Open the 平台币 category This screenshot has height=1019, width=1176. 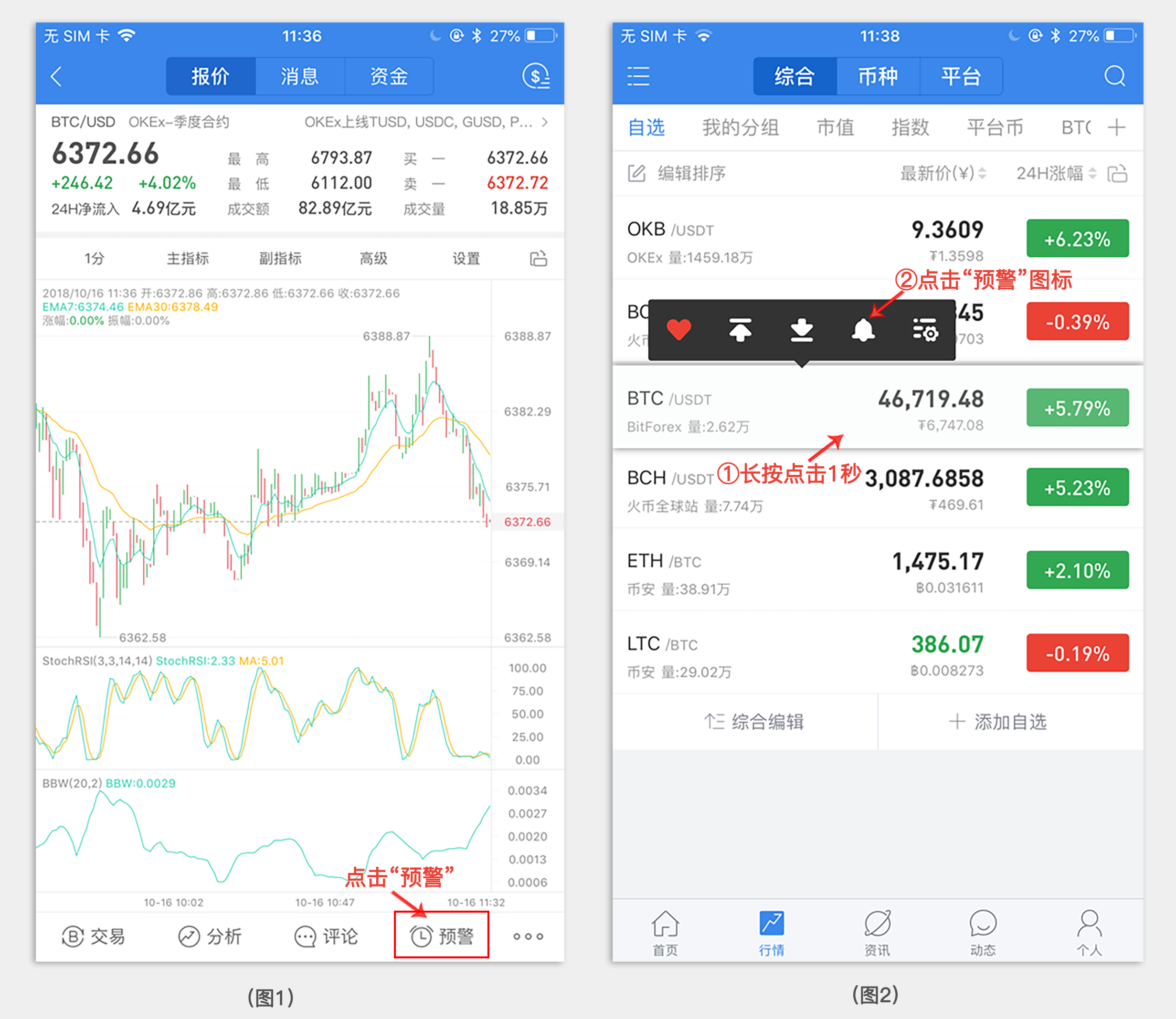(x=995, y=127)
